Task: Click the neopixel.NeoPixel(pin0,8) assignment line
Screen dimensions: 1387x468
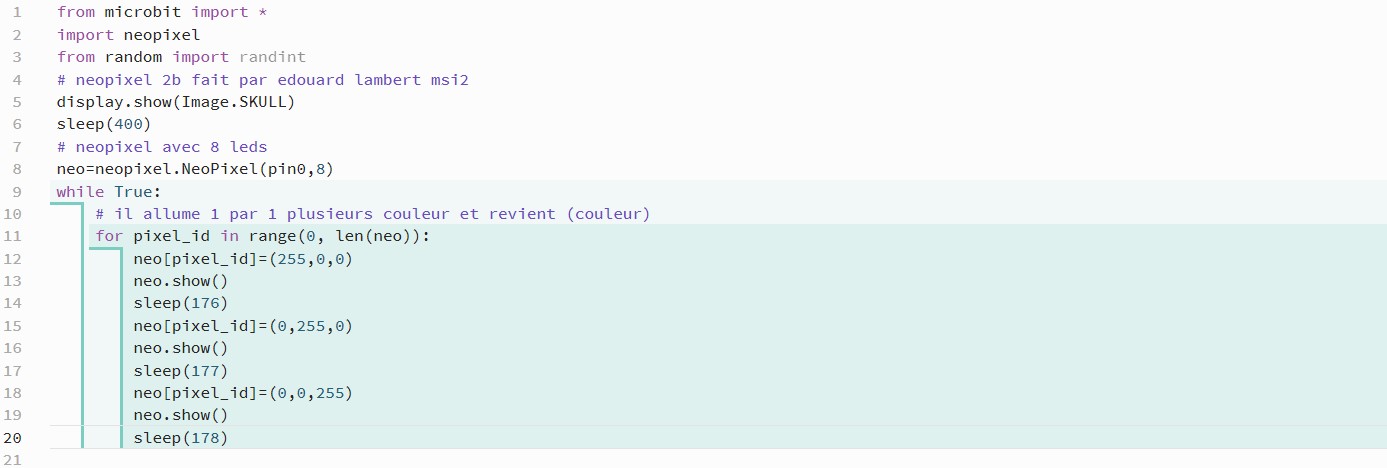Action: 195,169
